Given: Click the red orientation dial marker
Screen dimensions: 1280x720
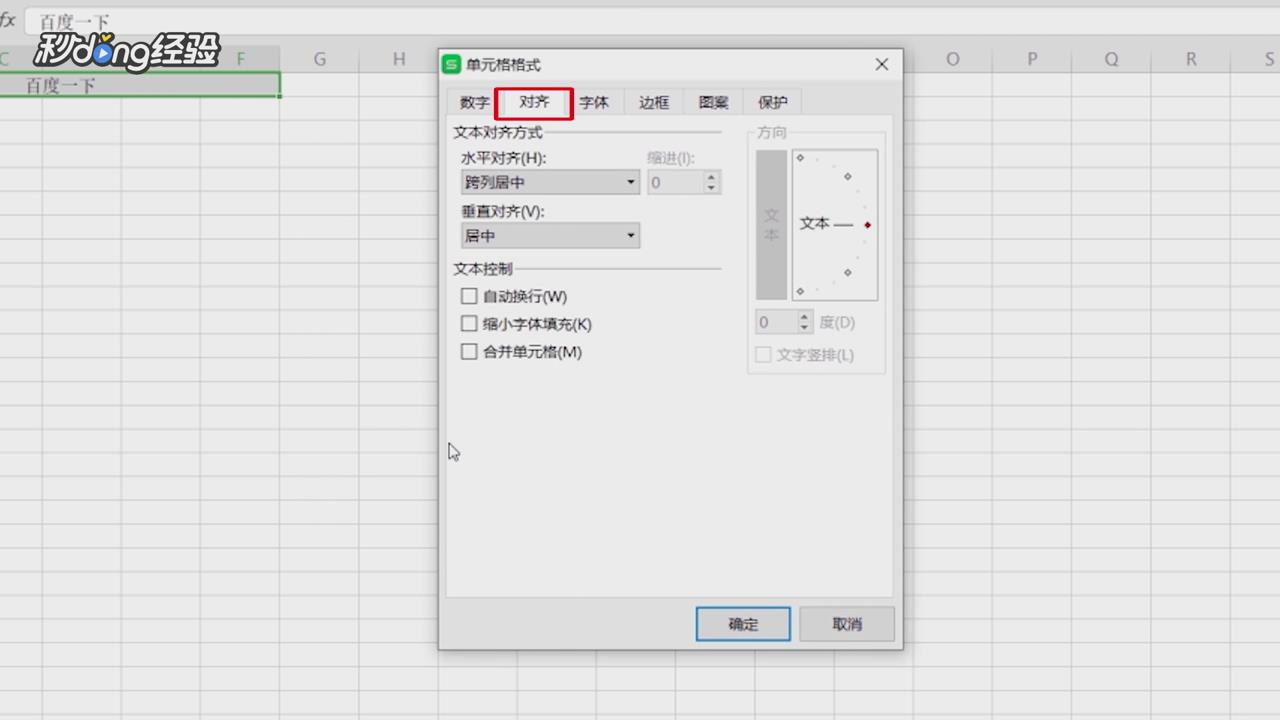Looking at the screenshot, I should [867, 225].
